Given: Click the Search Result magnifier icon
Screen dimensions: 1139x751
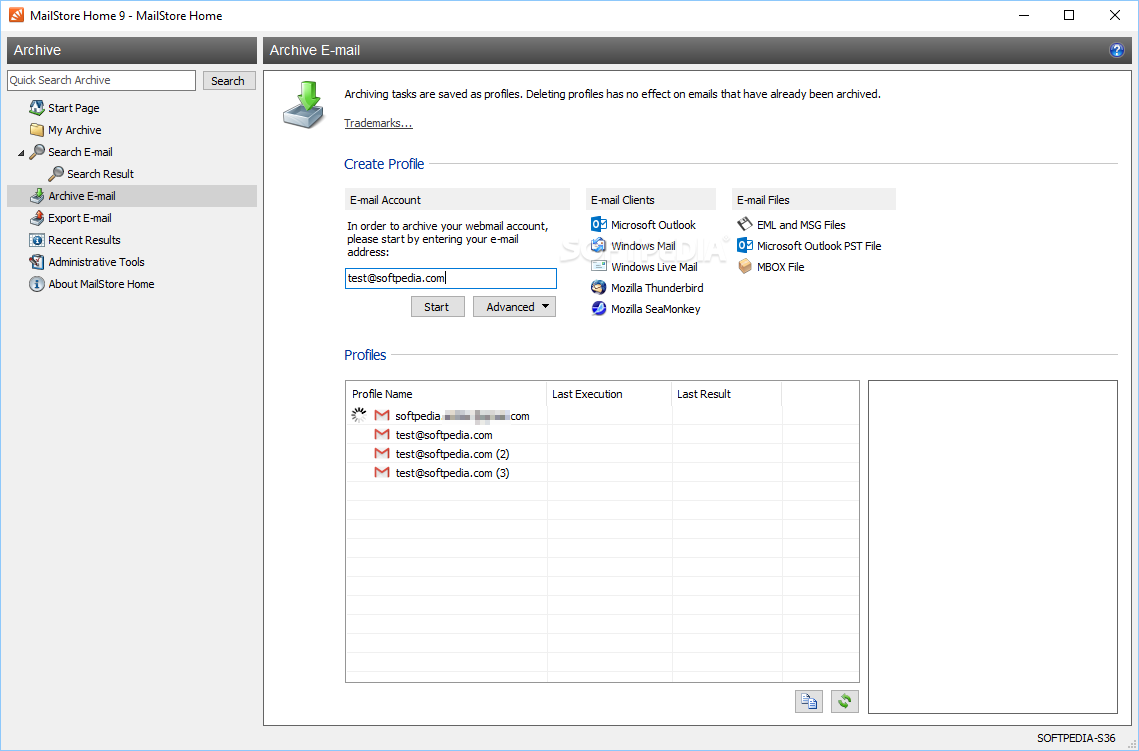Looking at the screenshot, I should [x=55, y=174].
